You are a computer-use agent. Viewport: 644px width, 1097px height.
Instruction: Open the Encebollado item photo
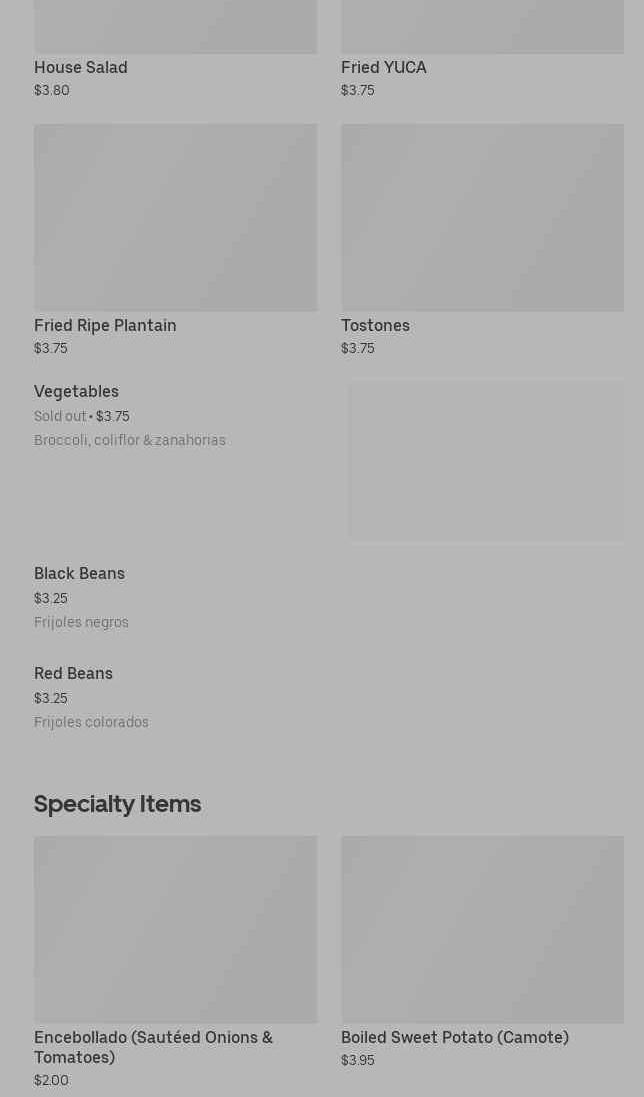coord(175,929)
